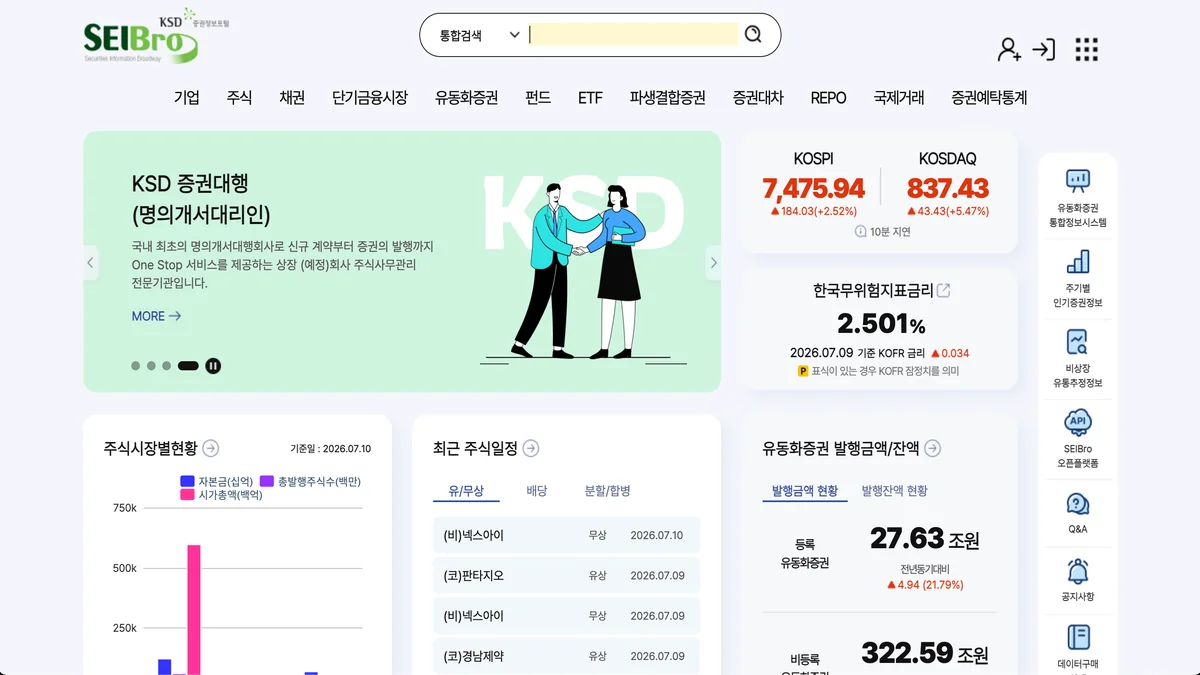
Task: Select the first banner slide dot
Action: pyautogui.click(x=136, y=366)
